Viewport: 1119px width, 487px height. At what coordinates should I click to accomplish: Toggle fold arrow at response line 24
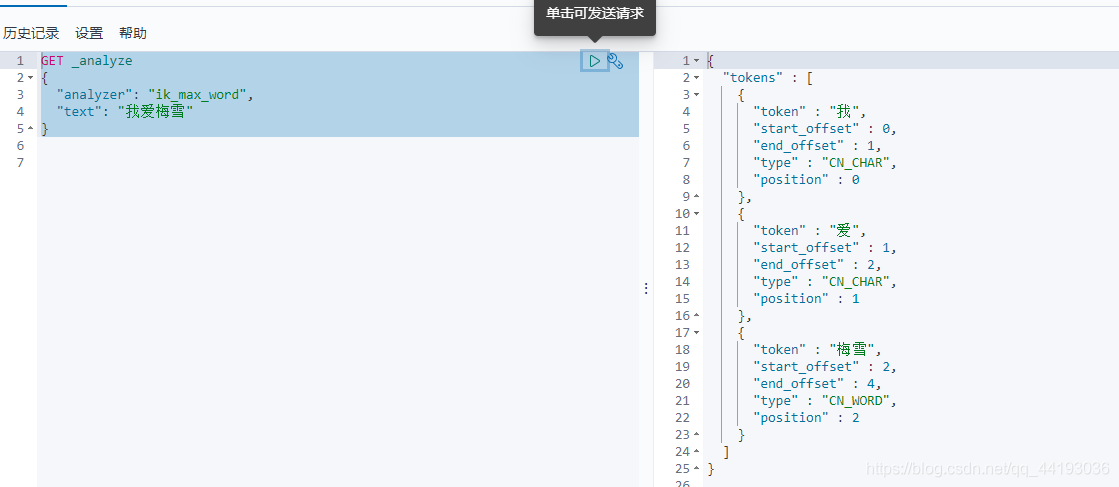point(697,451)
